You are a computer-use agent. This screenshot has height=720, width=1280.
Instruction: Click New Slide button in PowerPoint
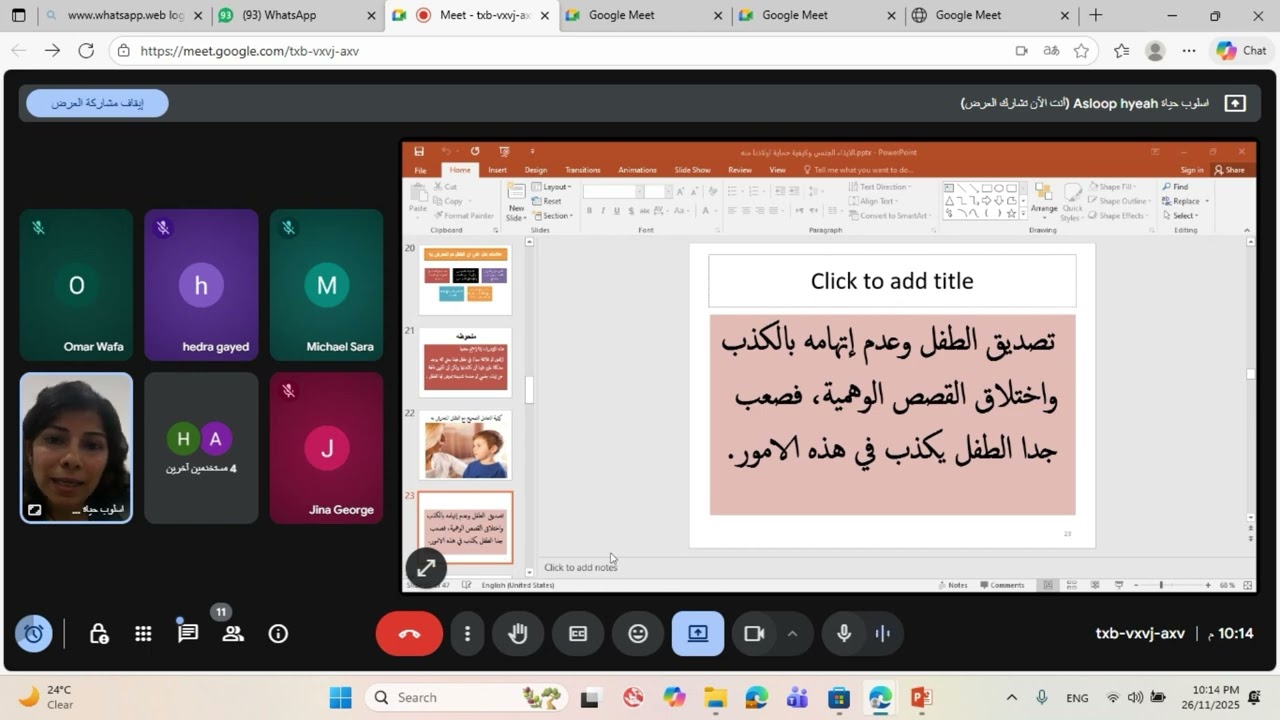click(516, 202)
